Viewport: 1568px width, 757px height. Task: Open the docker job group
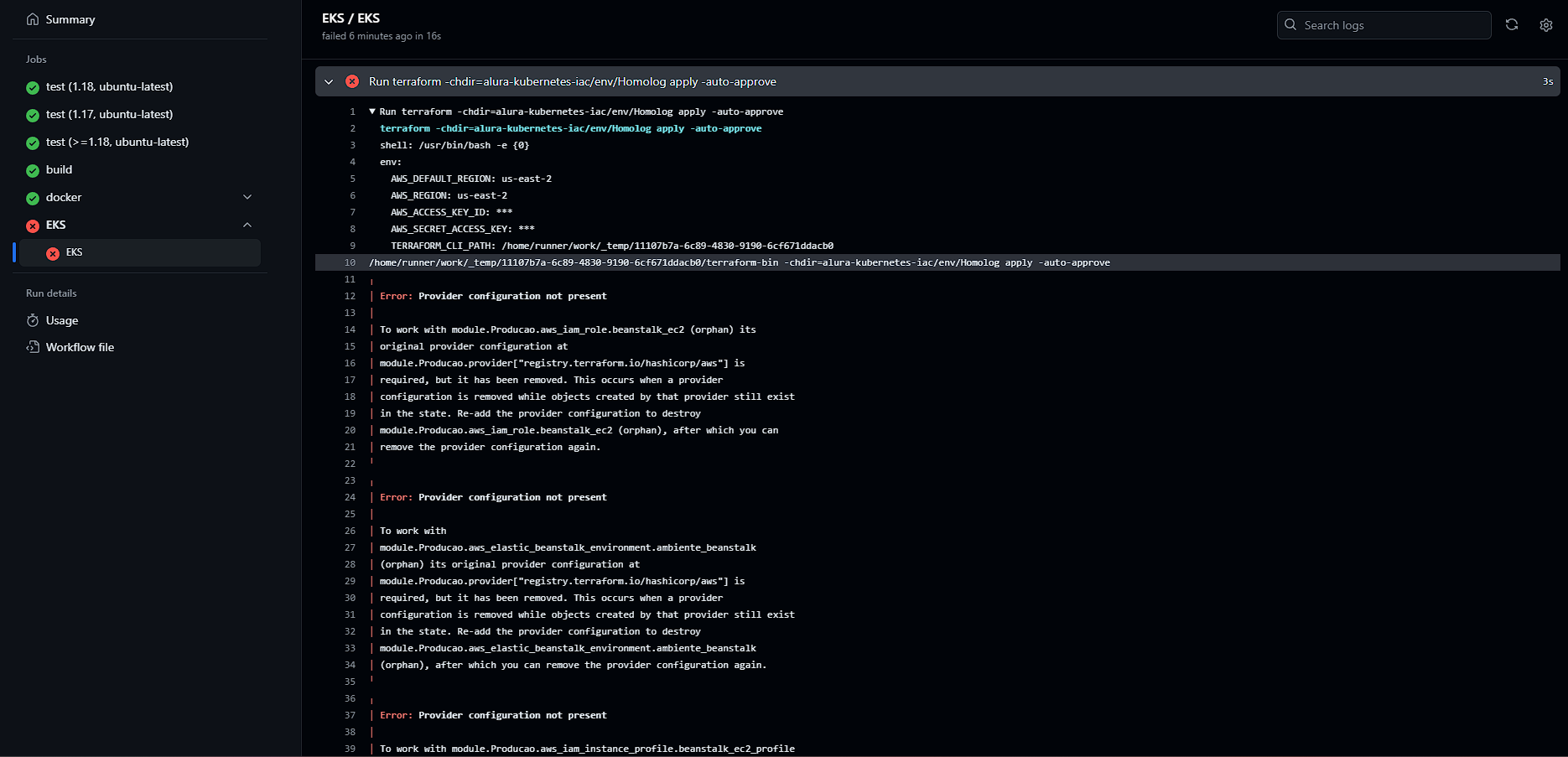pos(64,197)
